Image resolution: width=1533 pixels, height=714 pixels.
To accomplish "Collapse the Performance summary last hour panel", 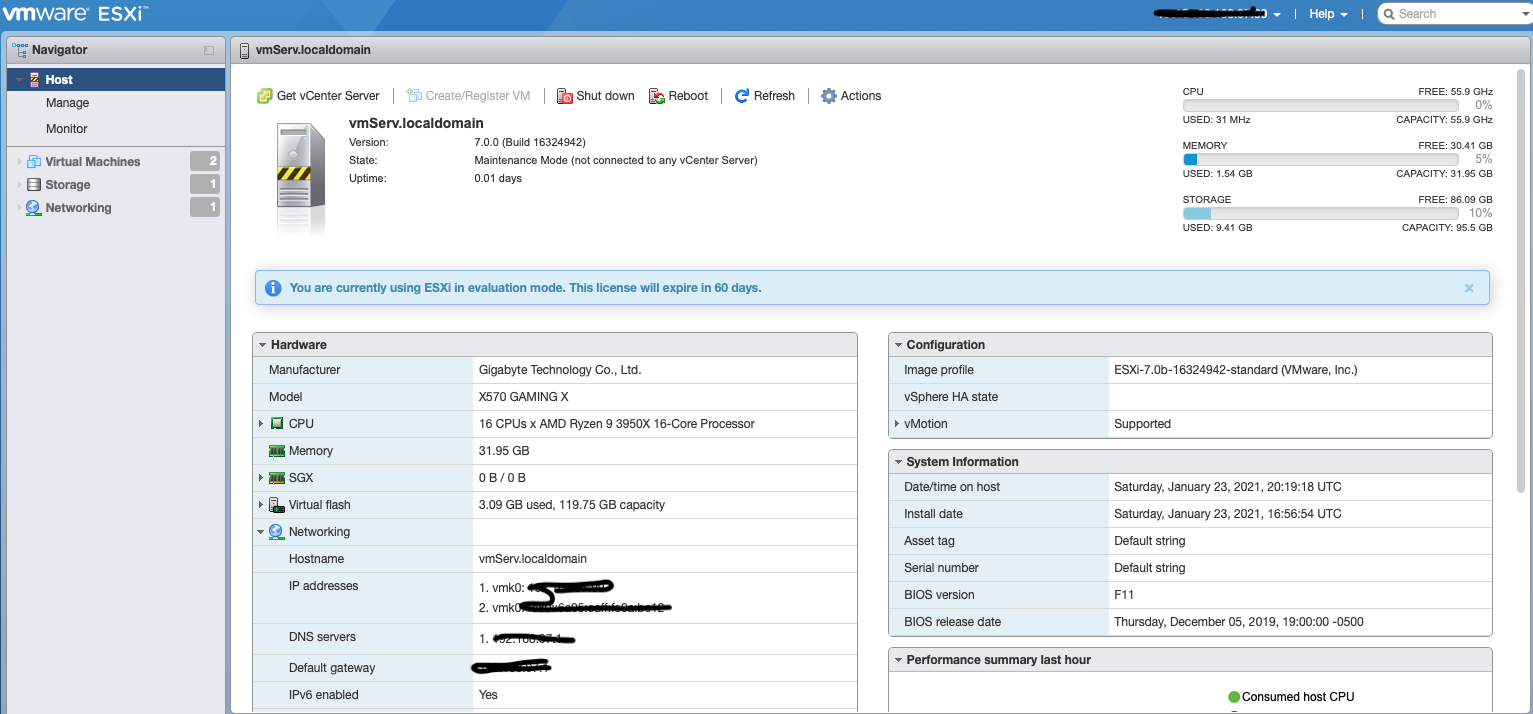I will tap(898, 660).
